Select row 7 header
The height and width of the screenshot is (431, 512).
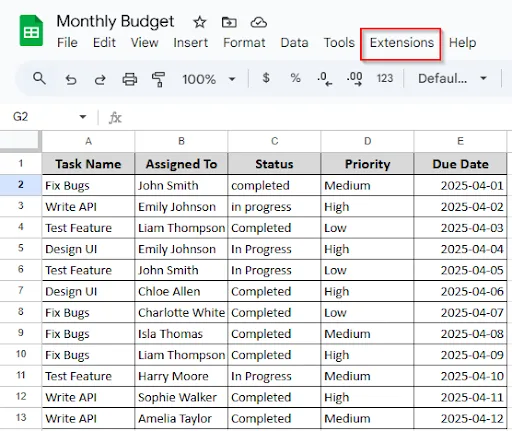[x=21, y=291]
